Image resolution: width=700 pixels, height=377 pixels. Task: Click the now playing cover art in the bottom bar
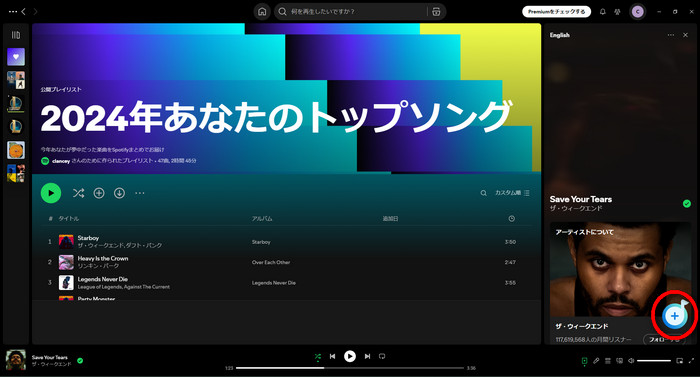click(x=16, y=360)
